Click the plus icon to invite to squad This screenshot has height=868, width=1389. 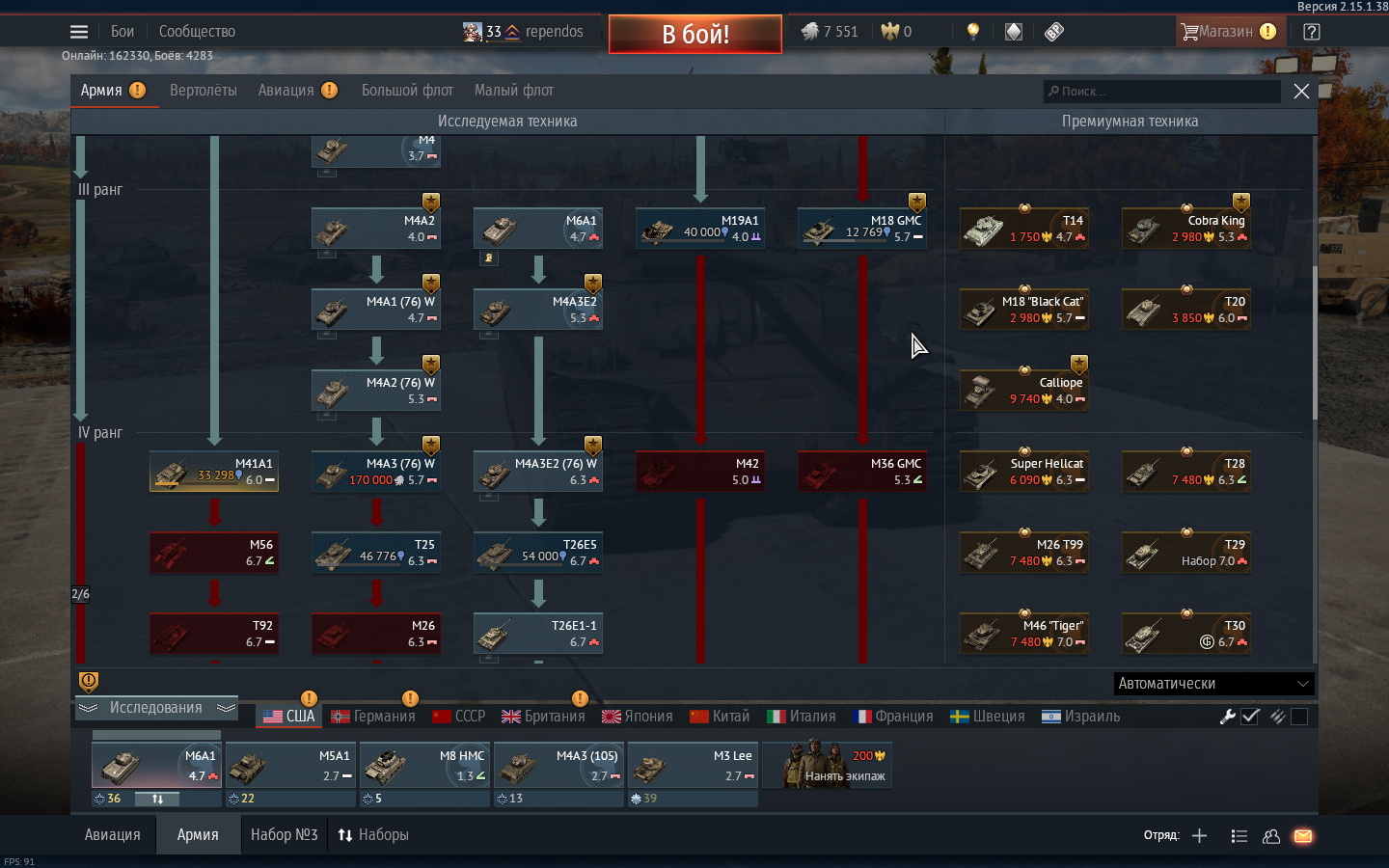[x=1199, y=836]
